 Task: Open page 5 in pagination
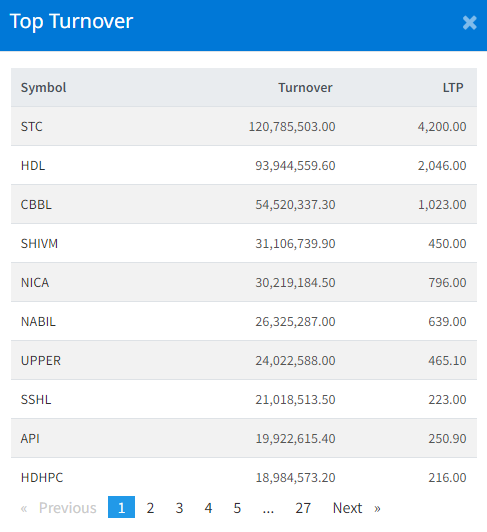tap(237, 508)
